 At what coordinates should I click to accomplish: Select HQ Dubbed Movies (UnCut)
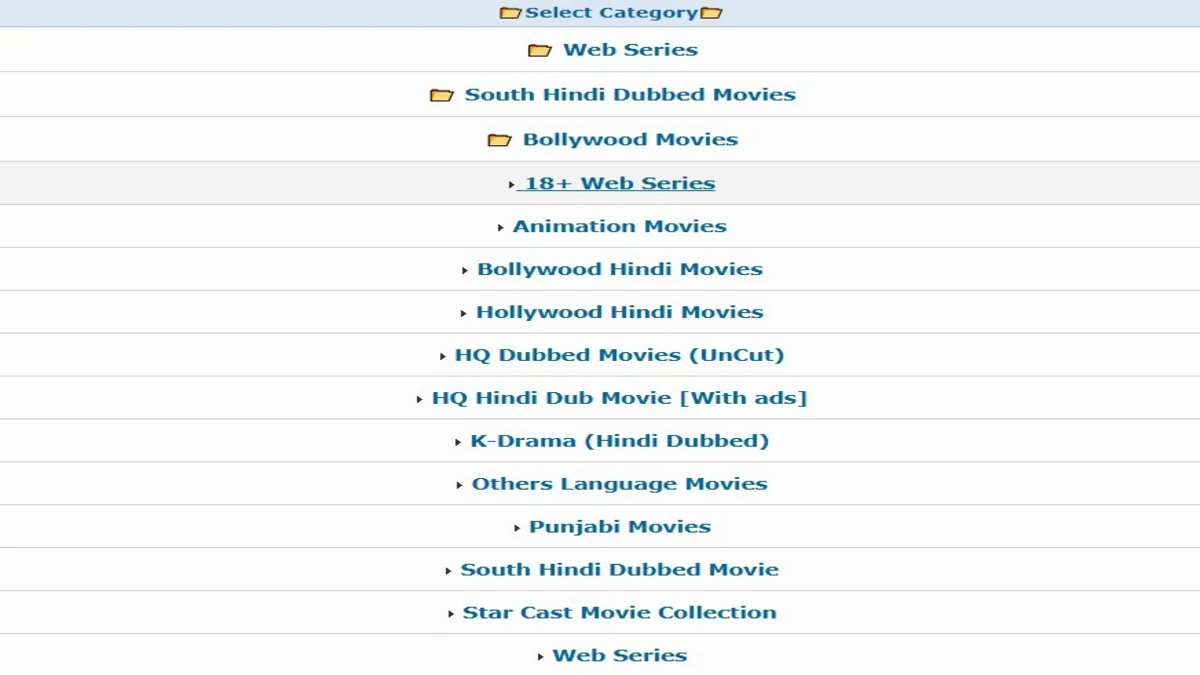[x=619, y=355]
